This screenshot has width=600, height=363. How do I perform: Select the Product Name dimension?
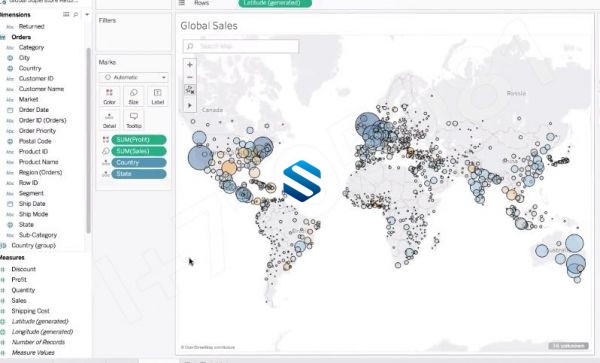pyautogui.click(x=39, y=162)
